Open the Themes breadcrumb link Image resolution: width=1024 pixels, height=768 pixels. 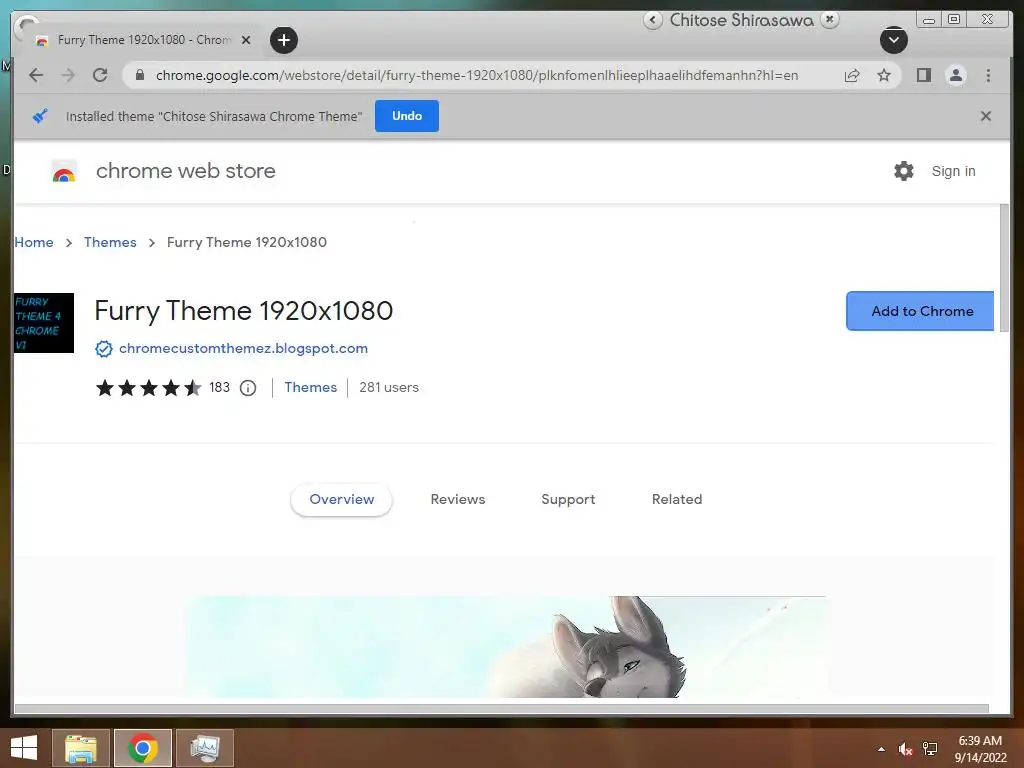click(110, 242)
